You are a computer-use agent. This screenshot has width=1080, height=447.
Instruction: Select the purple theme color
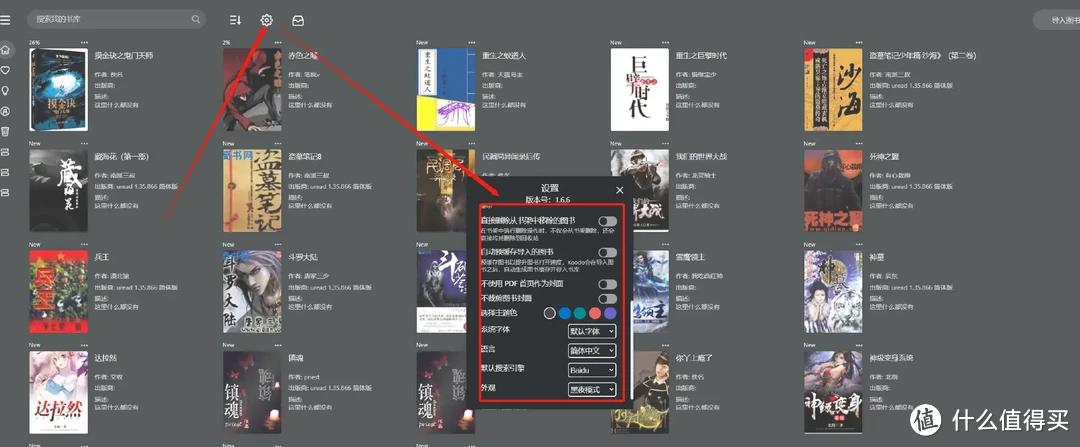pyautogui.click(x=610, y=313)
